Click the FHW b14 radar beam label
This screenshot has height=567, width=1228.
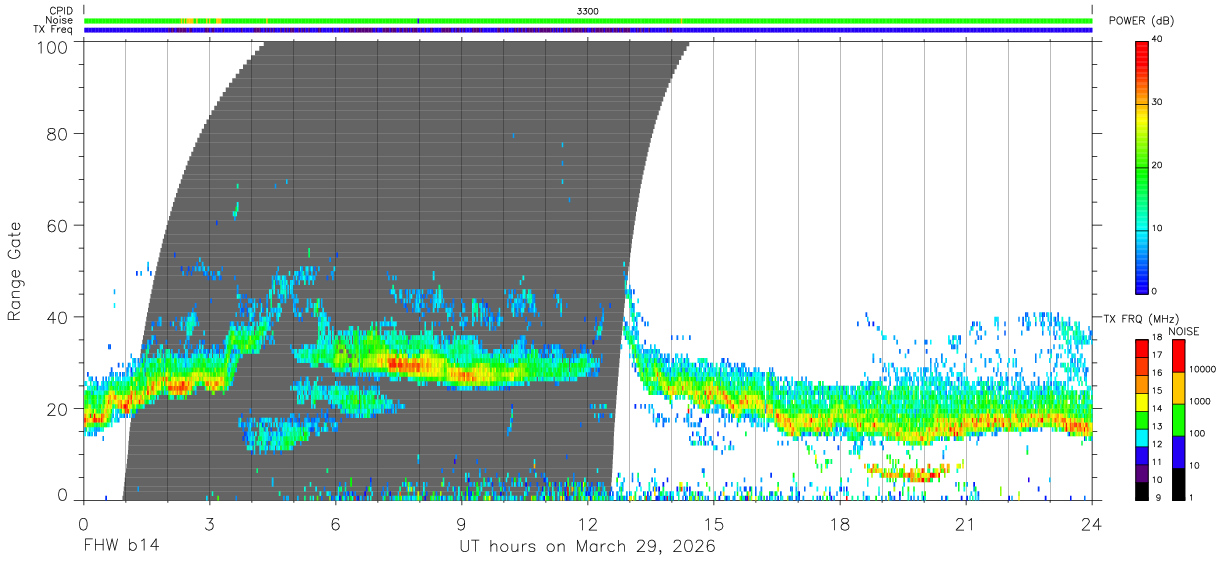coord(122,547)
